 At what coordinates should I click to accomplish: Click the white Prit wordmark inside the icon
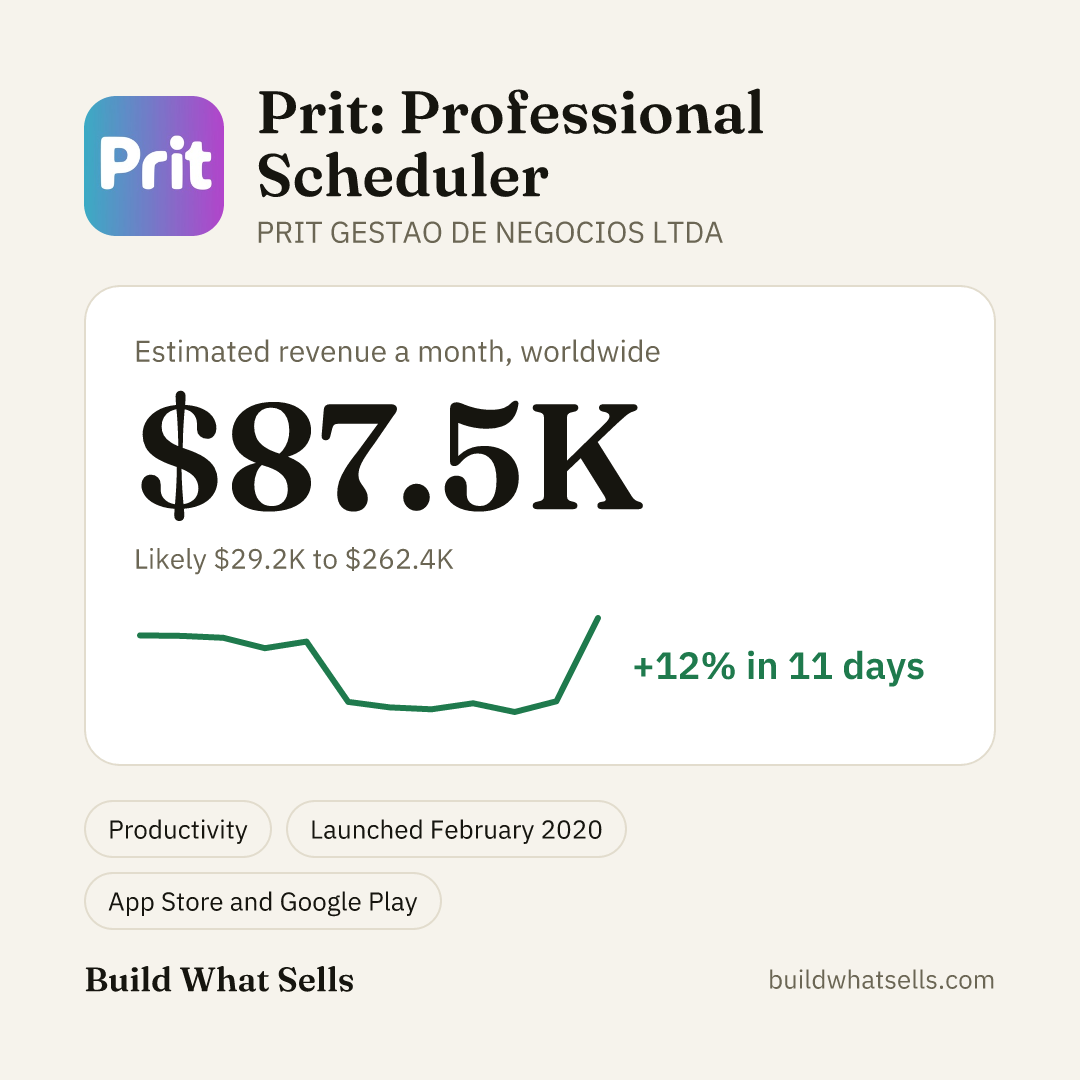click(x=155, y=163)
